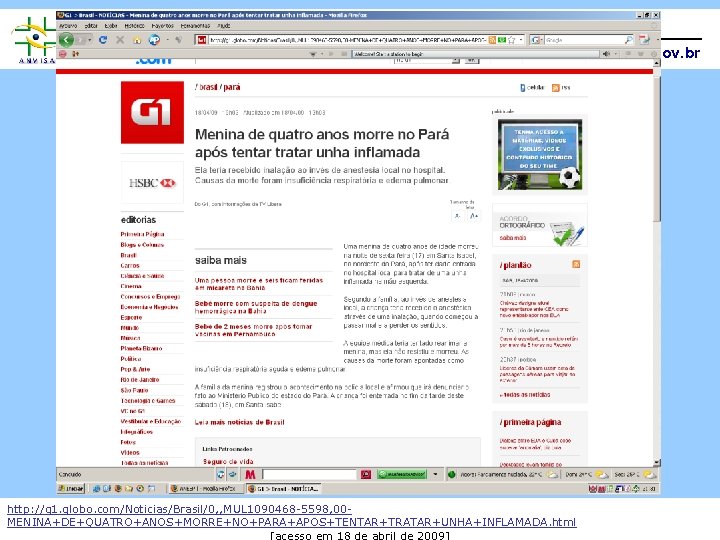
Task: Open the Exibir menu
Action: coord(111,26)
